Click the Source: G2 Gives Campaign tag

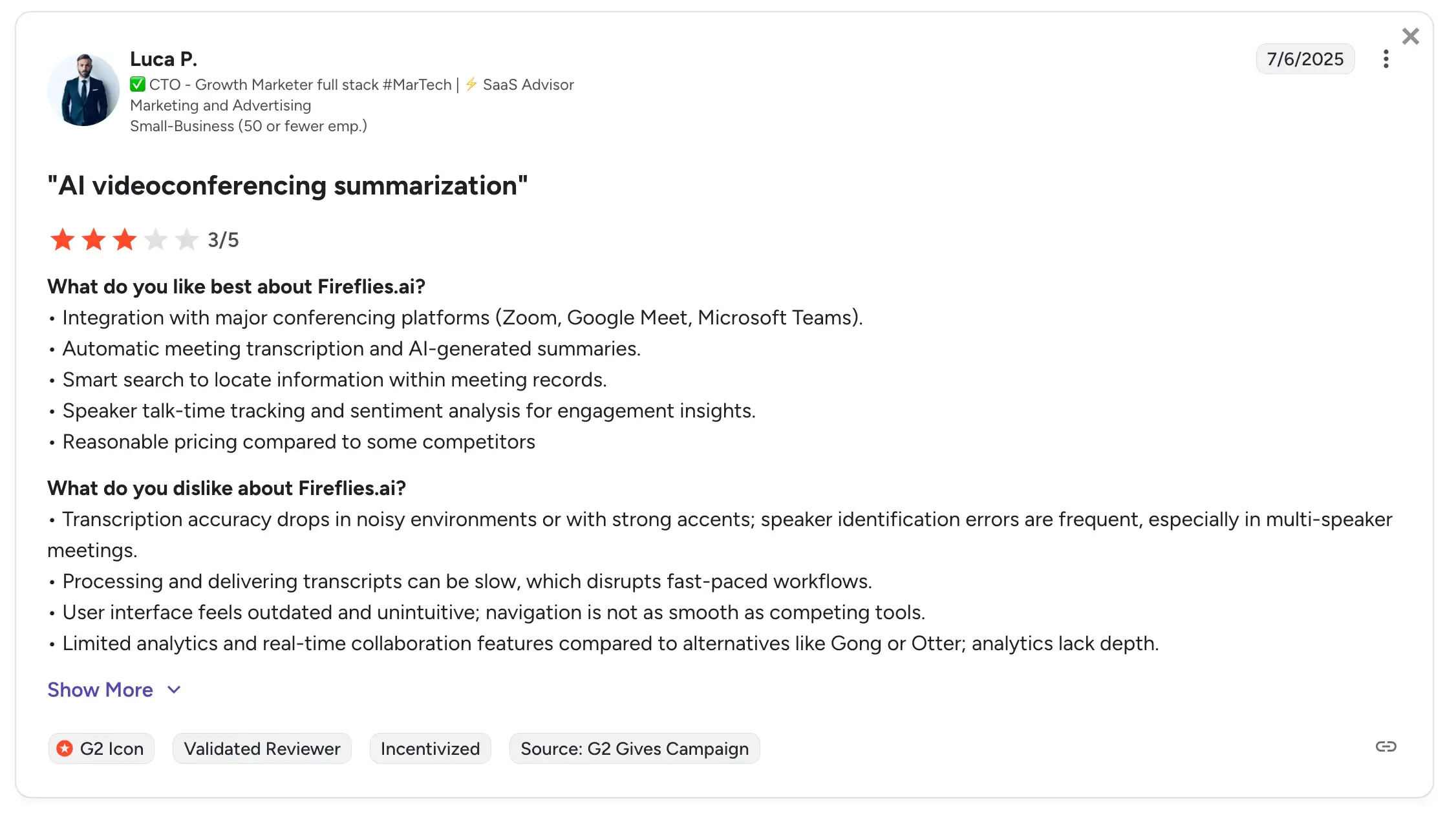pos(634,748)
